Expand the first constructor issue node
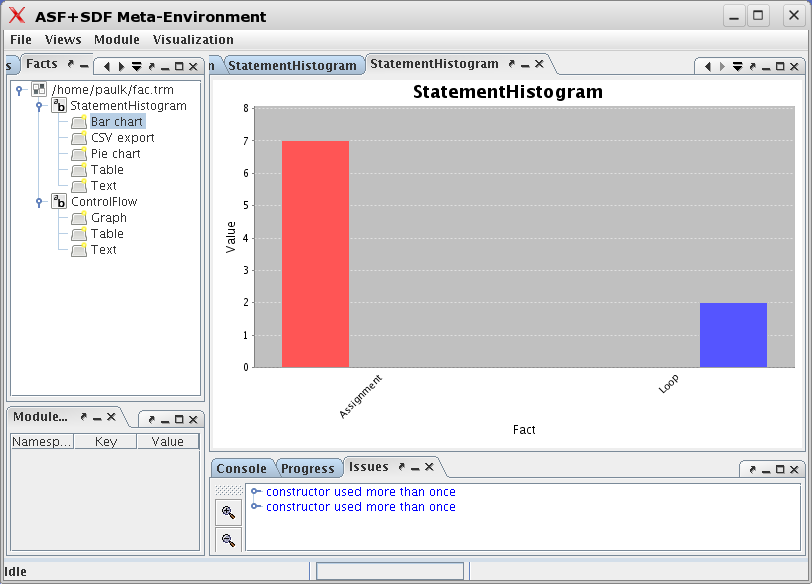The width and height of the screenshot is (812, 584). (254, 491)
